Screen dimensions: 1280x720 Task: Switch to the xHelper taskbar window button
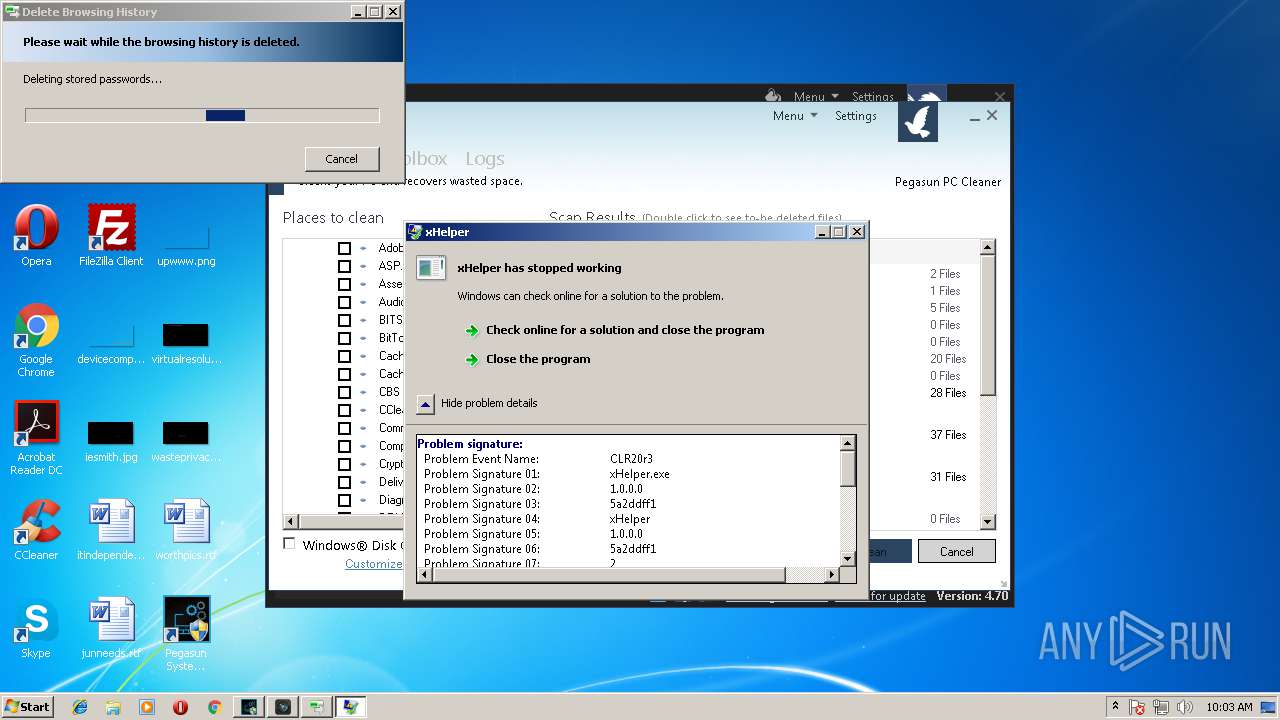(350, 707)
